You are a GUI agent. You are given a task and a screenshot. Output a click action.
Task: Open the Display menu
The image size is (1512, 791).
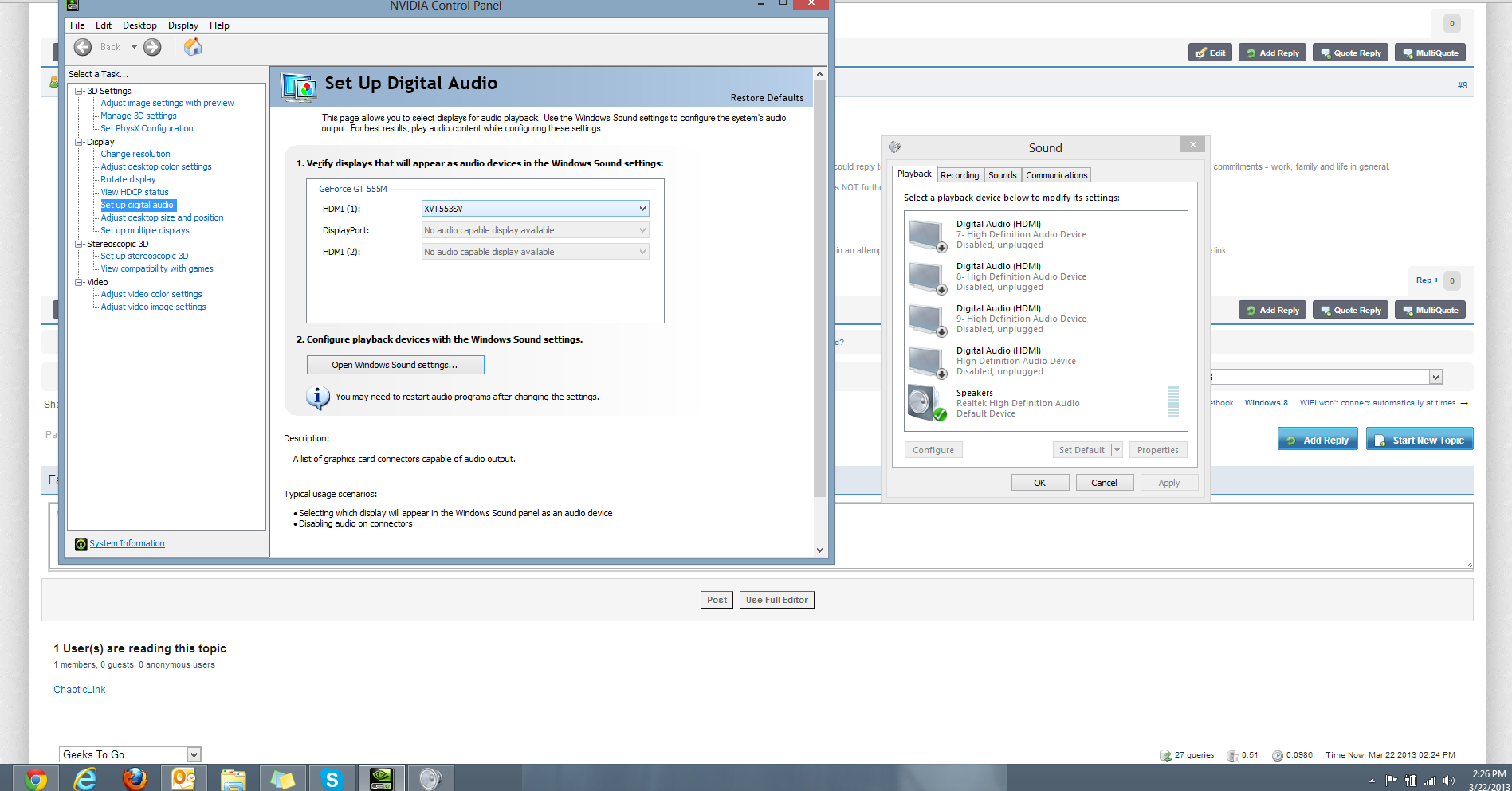[x=183, y=25]
